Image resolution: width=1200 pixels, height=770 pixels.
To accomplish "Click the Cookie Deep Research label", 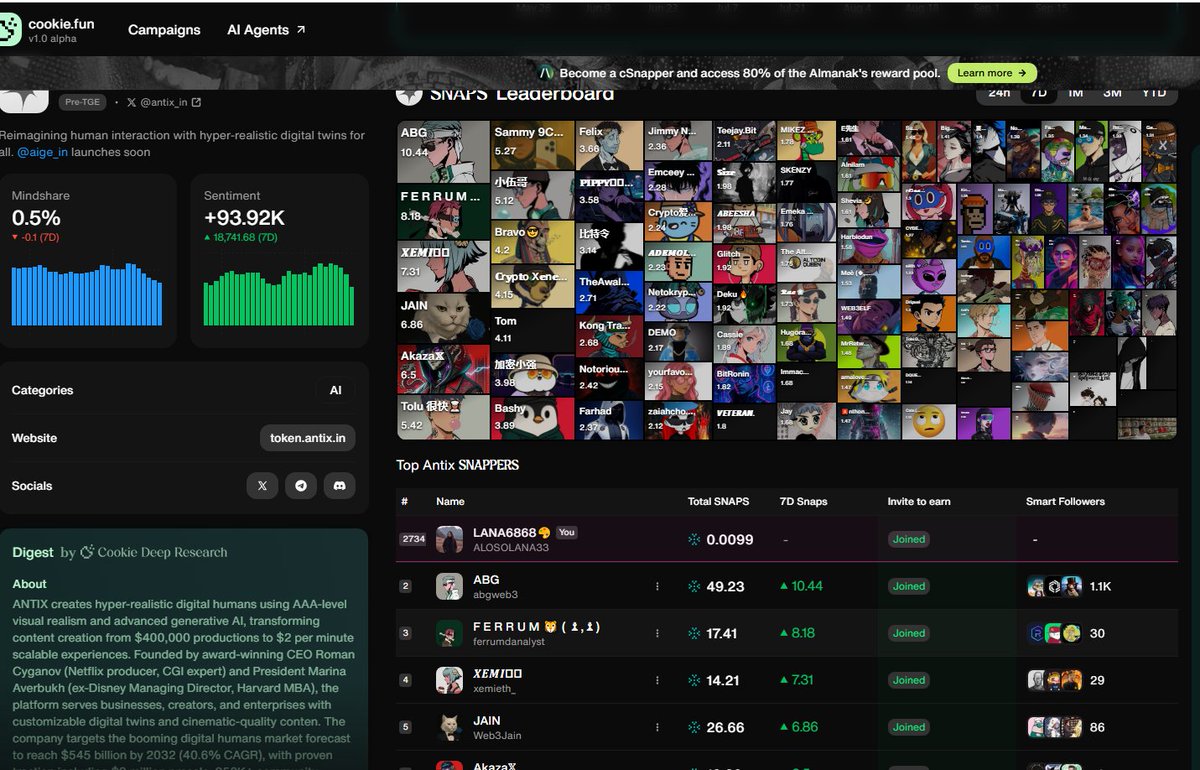I will [x=154, y=552].
